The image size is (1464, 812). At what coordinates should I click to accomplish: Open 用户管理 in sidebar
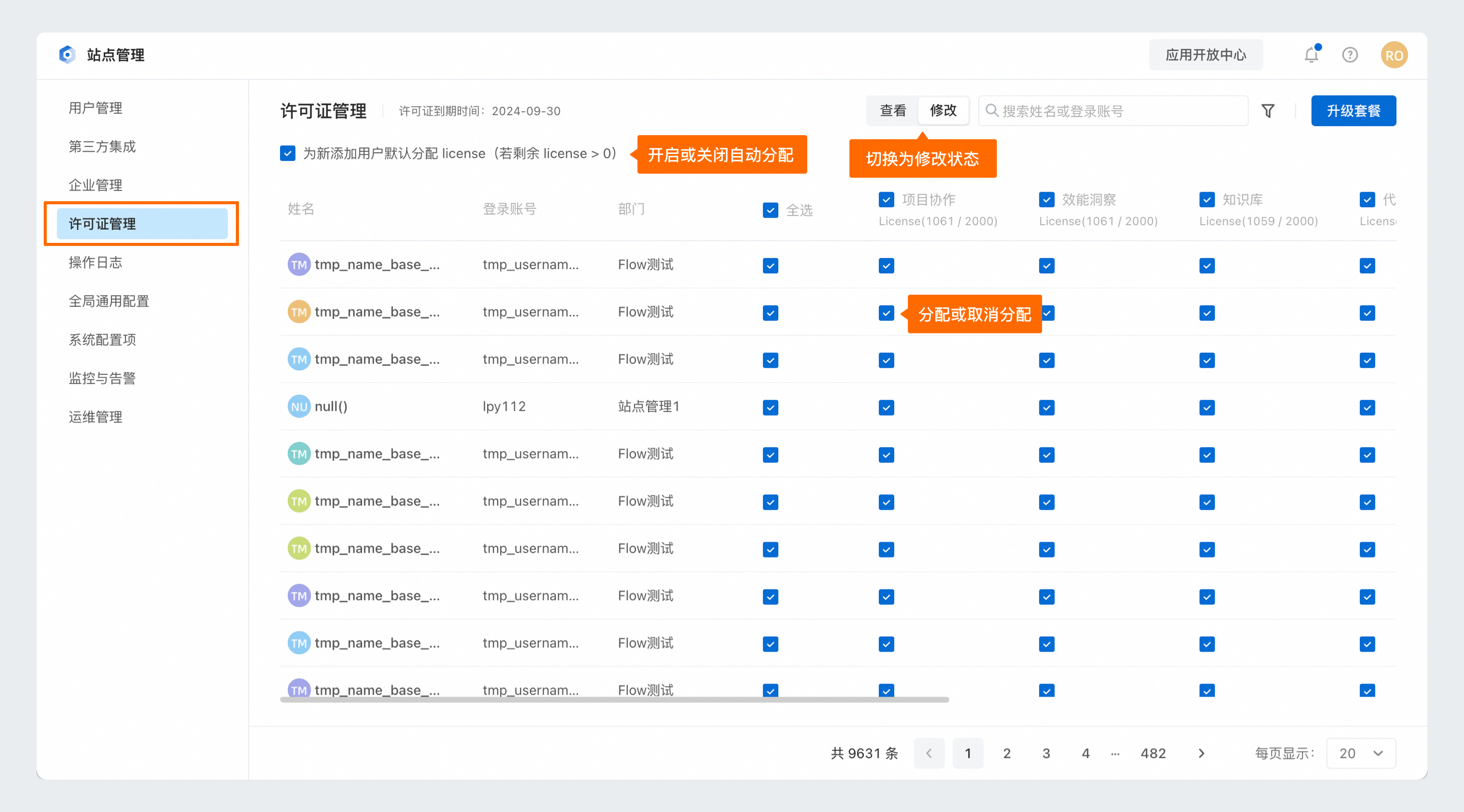click(96, 108)
